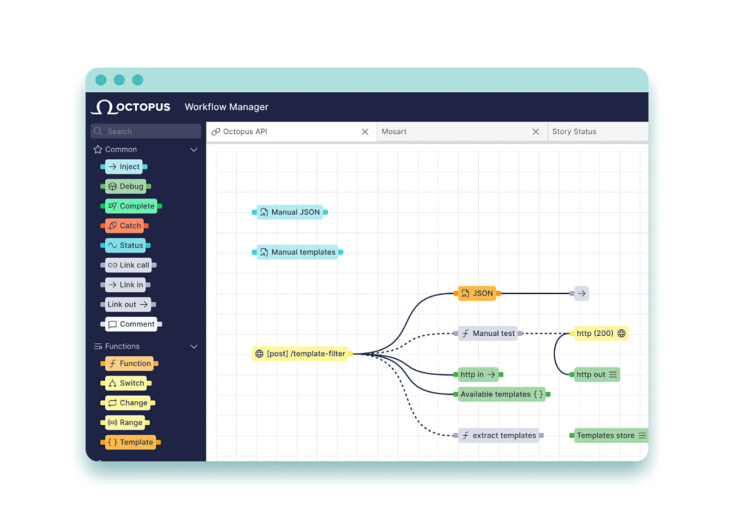
Task: Pick the Status node in palette
Action: point(125,245)
